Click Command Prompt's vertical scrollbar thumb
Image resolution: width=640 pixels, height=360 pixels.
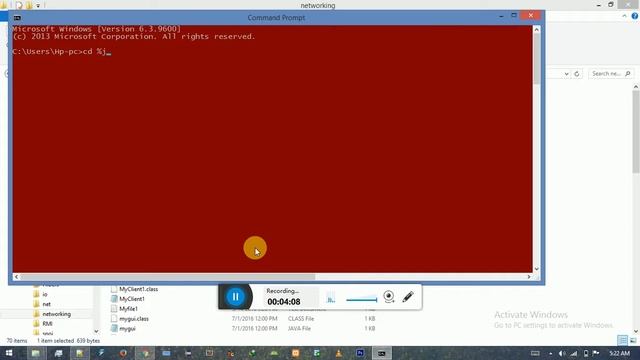[536, 59]
